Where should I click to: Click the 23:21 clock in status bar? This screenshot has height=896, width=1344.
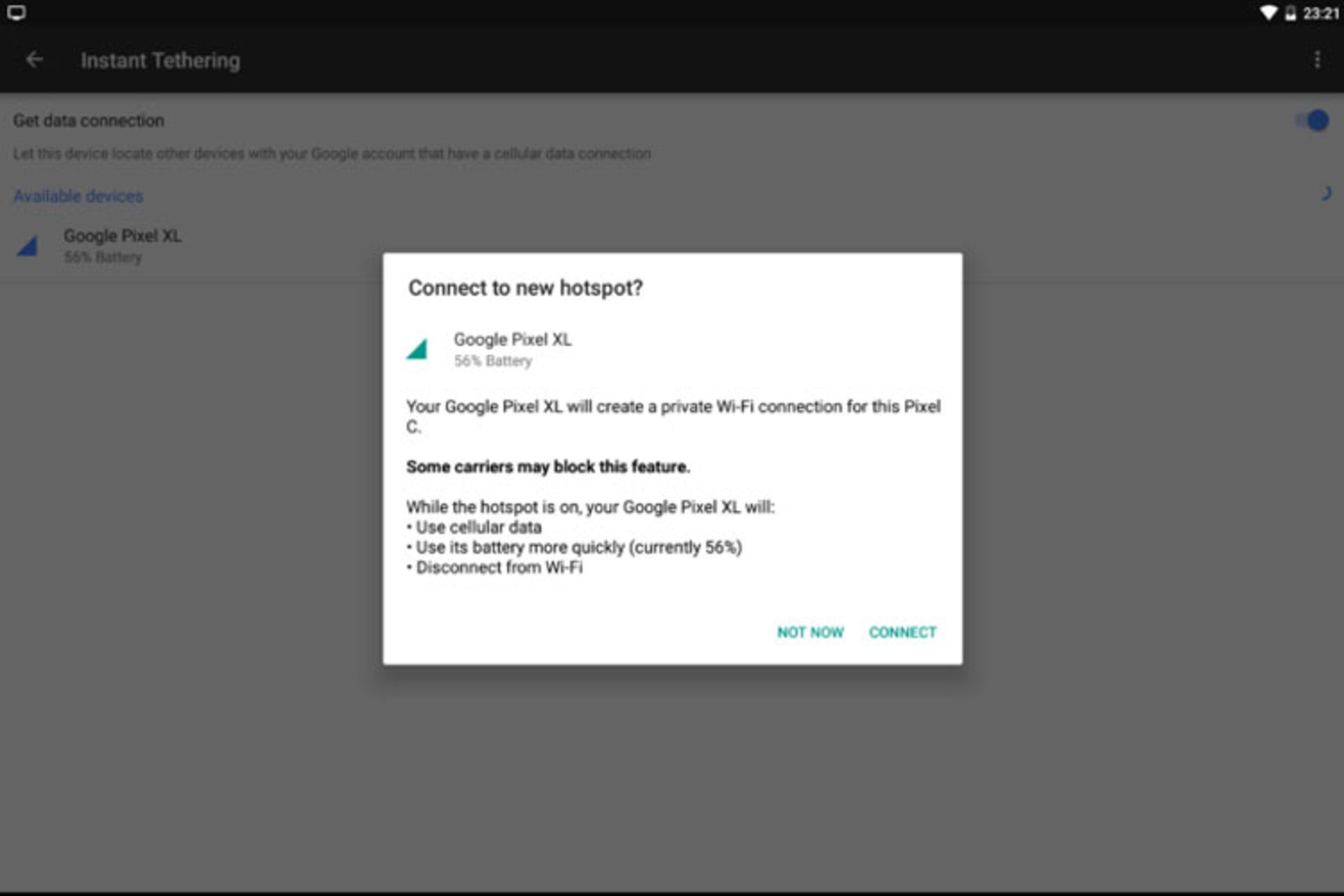click(x=1320, y=13)
